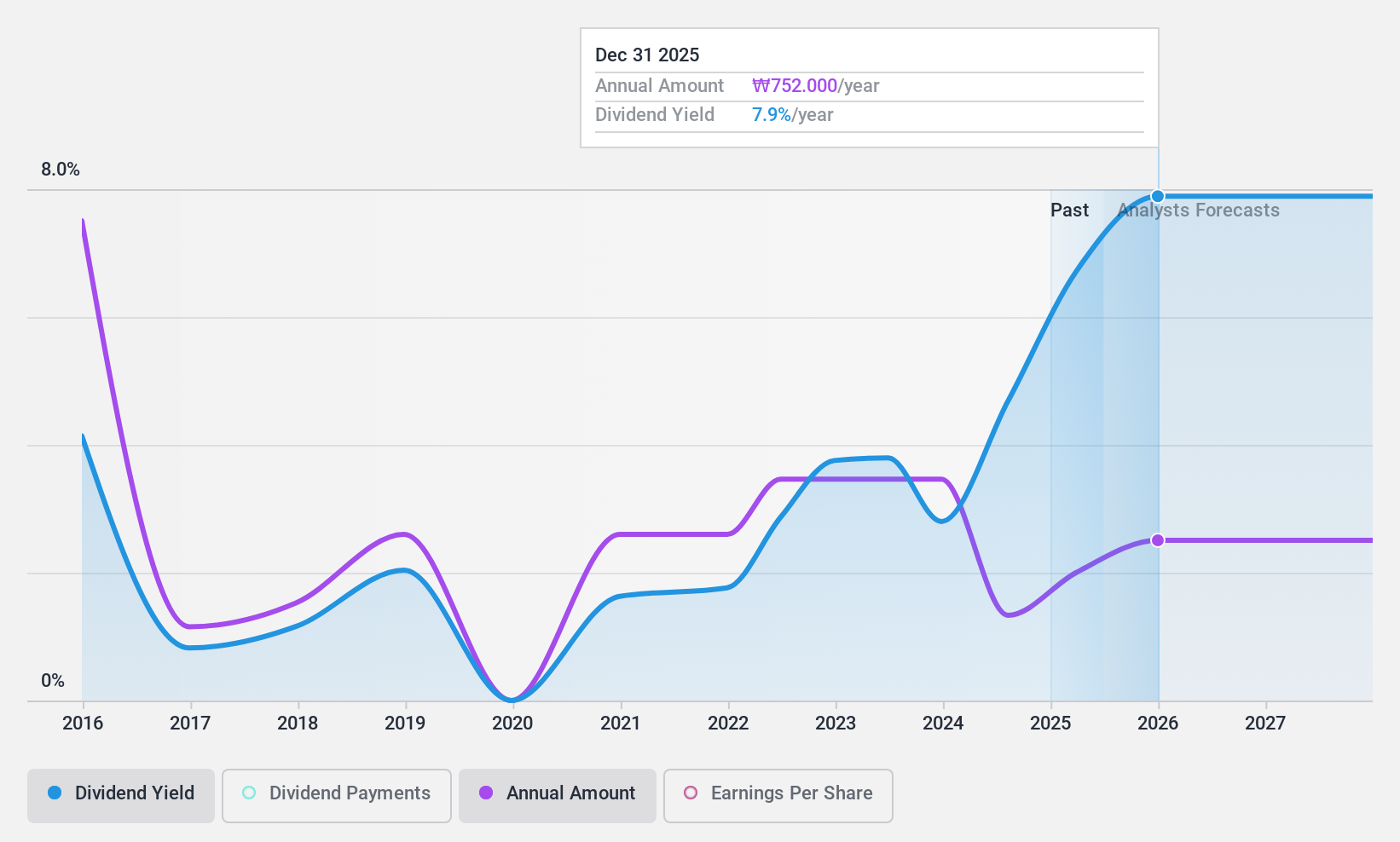Click the ₩752.000/year annual amount value
Viewport: 1400px width, 842px height.
point(815,86)
